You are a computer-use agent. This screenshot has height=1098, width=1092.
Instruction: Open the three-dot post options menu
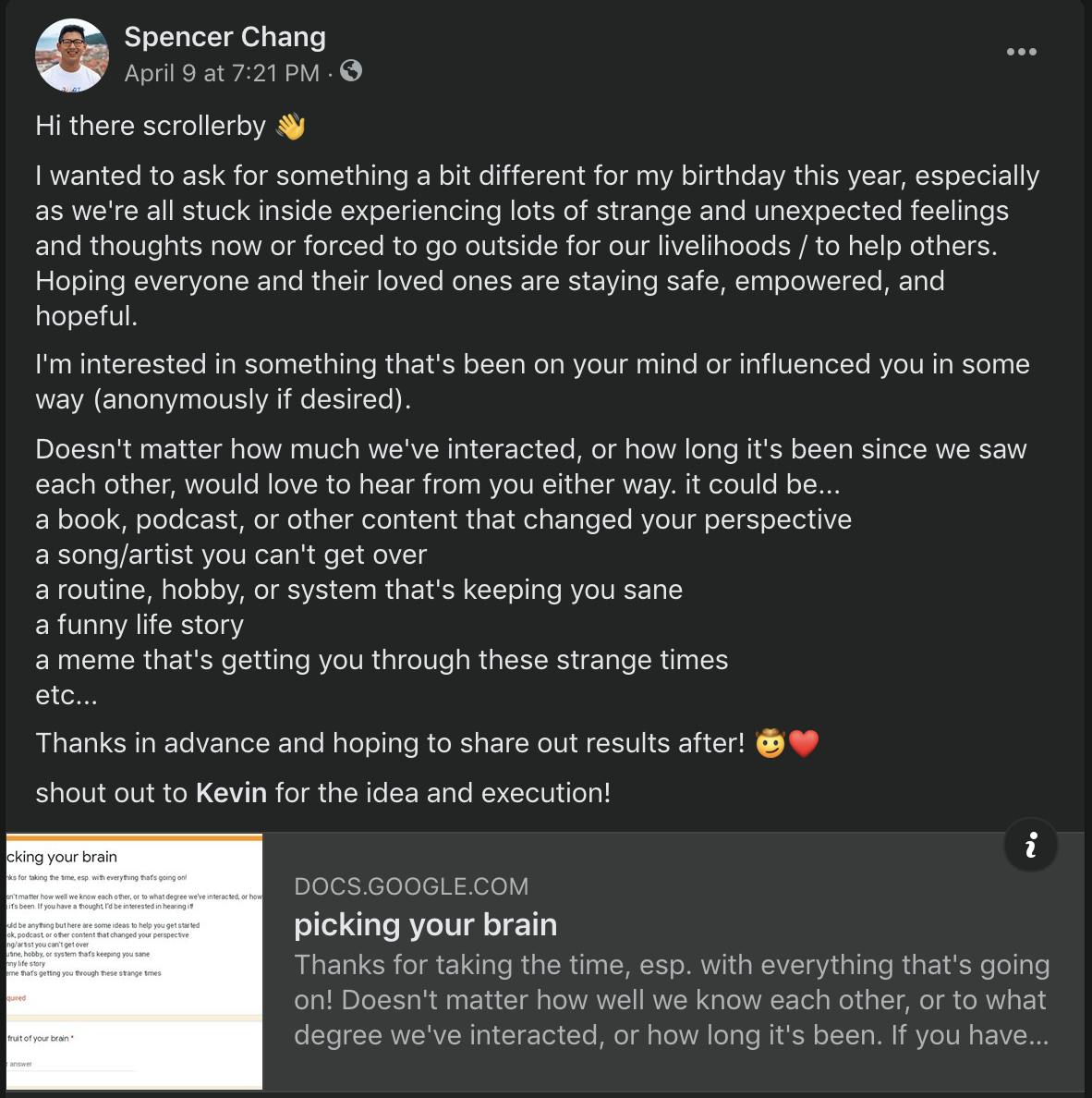1021,52
